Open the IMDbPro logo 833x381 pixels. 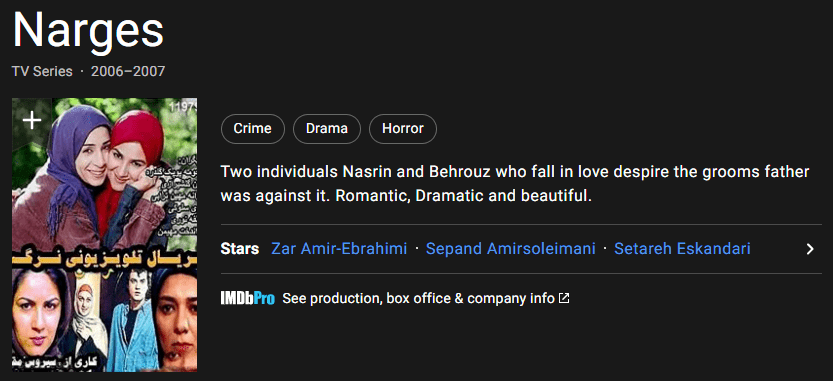tap(248, 299)
